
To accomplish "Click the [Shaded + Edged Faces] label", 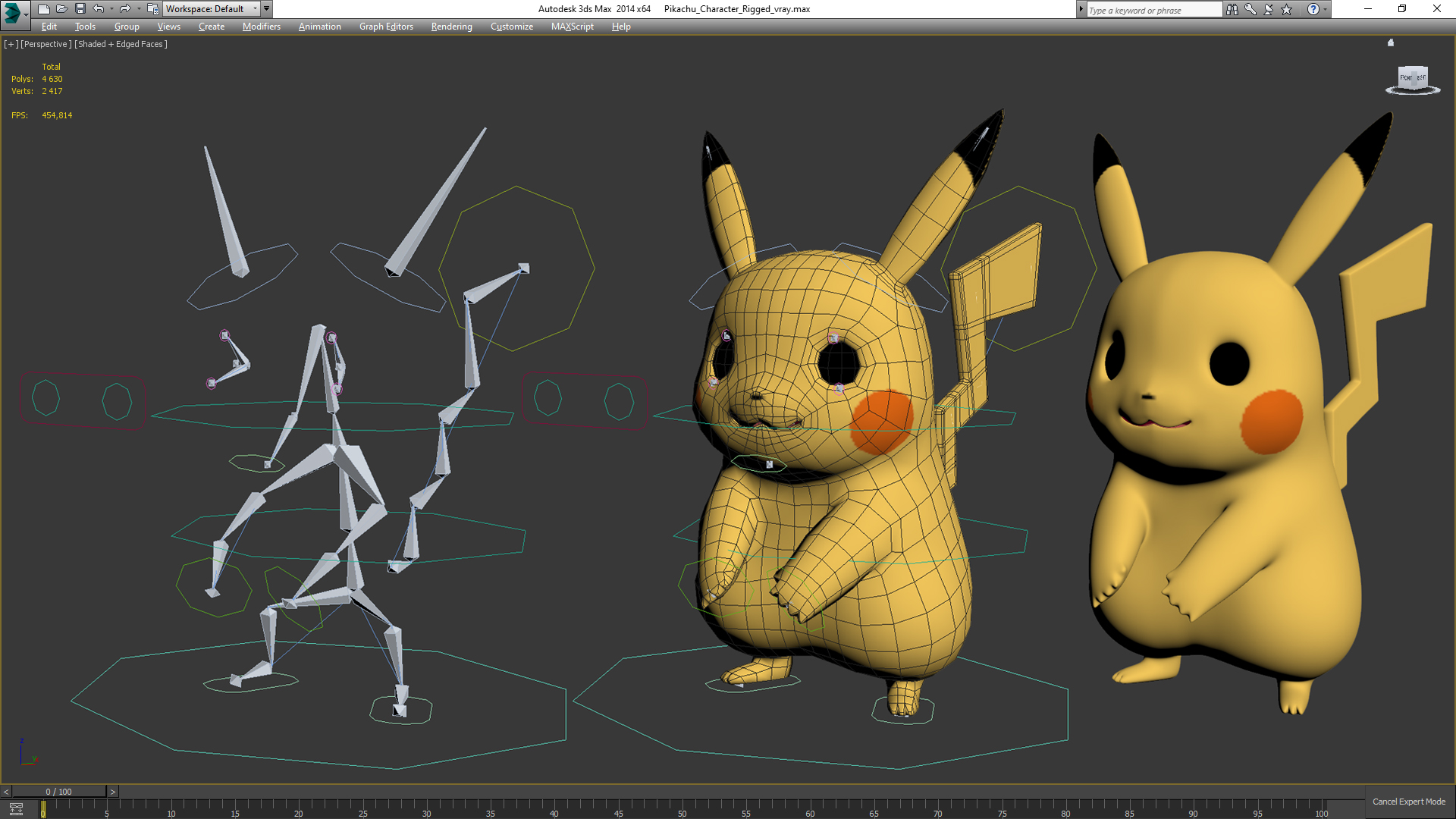I will pos(121,44).
